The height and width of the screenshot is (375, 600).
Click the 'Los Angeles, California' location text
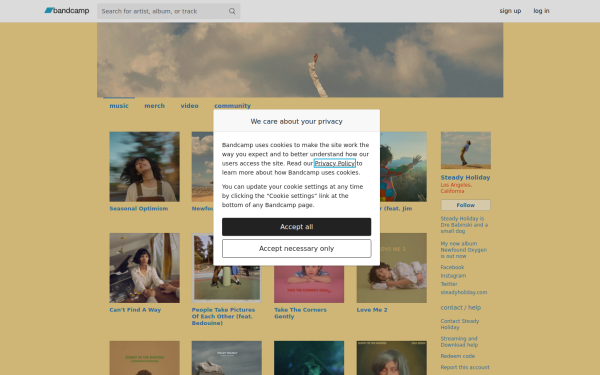[456, 188]
